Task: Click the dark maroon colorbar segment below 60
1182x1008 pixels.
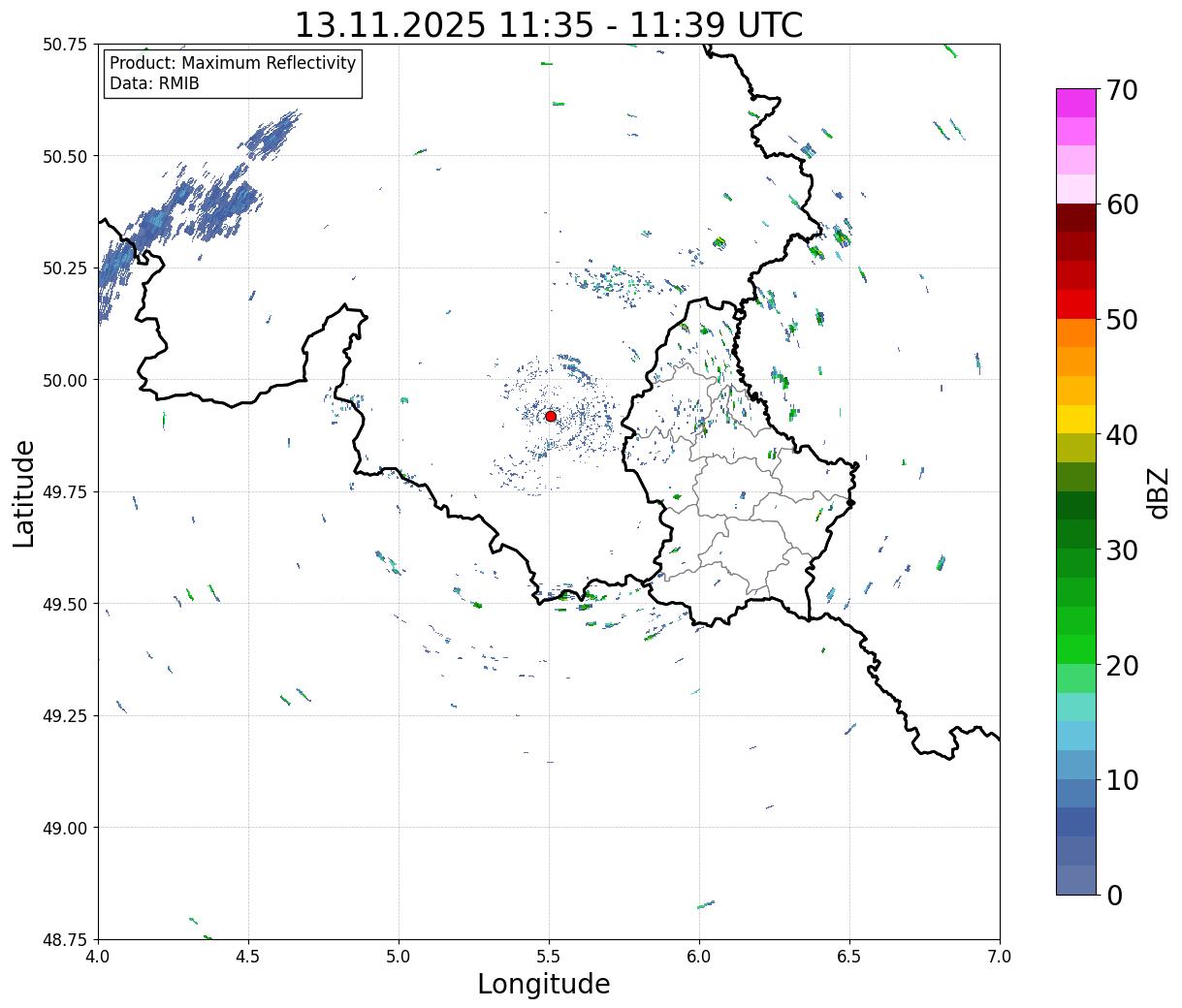Action: pyautogui.click(x=1076, y=218)
